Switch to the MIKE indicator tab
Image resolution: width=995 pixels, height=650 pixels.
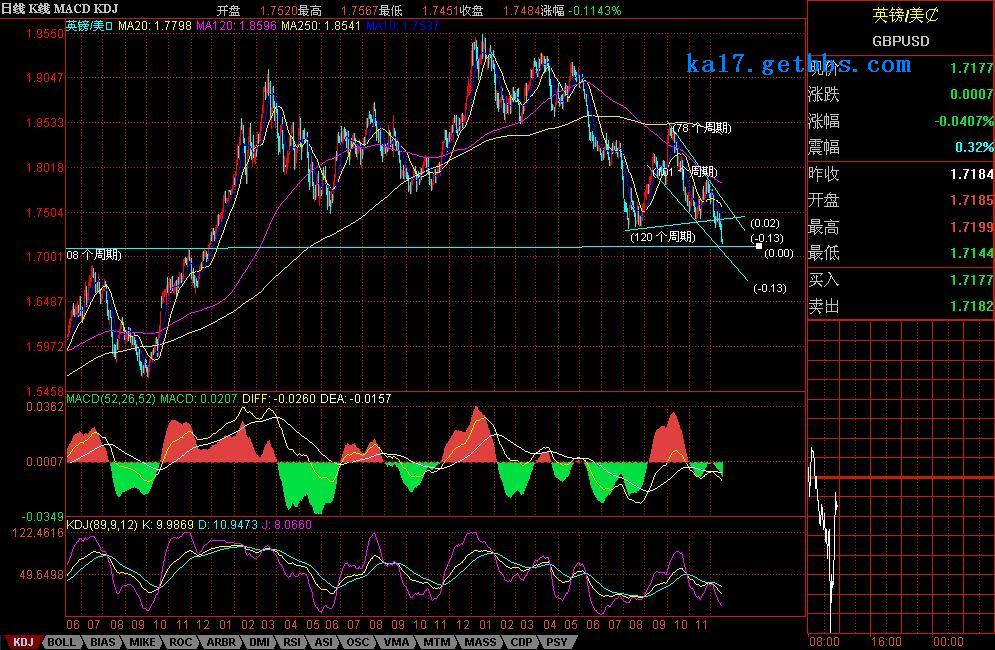click(142, 642)
